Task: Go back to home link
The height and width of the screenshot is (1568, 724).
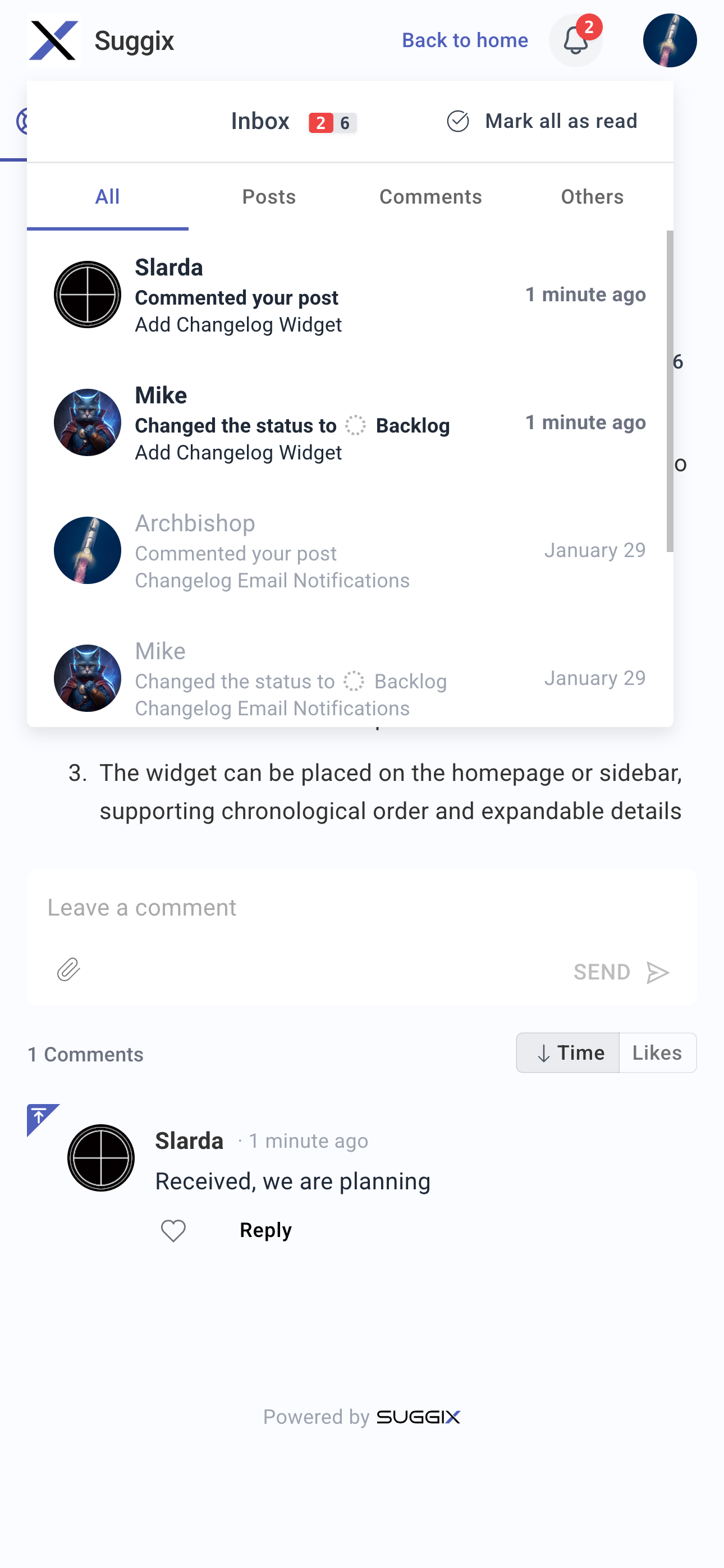Action: [x=465, y=40]
